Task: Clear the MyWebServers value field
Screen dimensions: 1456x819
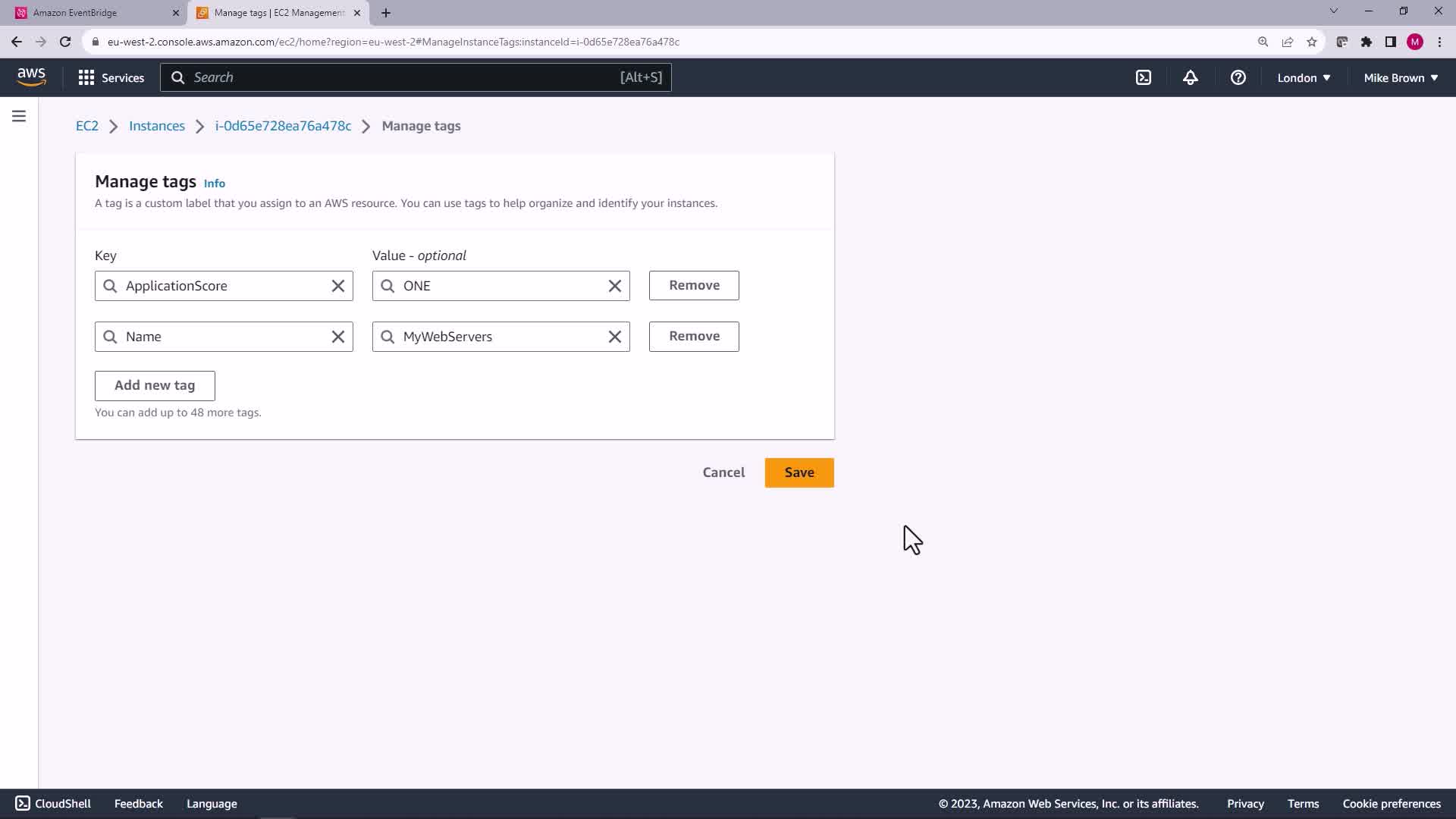Action: click(615, 337)
